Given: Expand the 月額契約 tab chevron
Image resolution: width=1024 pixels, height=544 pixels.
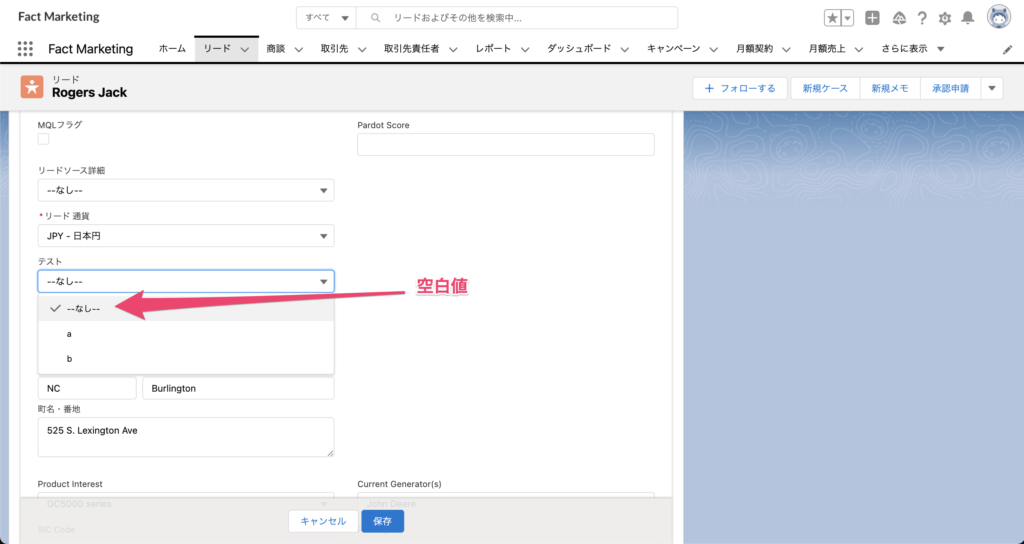Looking at the screenshot, I should 786,50.
